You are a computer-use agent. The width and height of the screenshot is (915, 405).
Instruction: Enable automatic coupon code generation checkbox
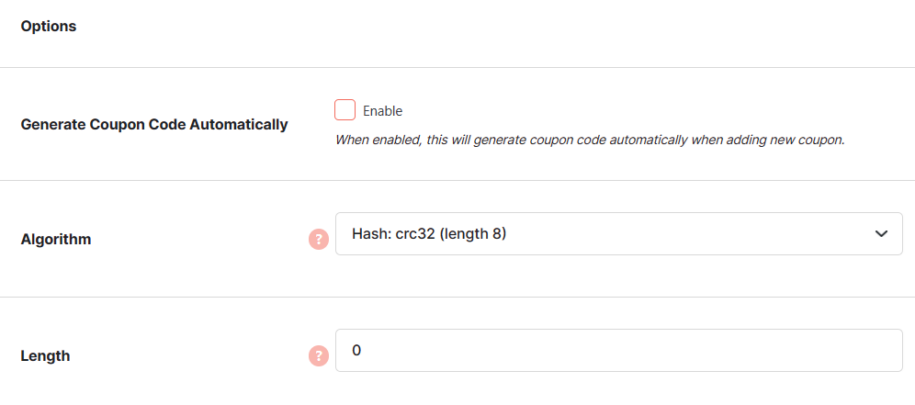tap(345, 110)
